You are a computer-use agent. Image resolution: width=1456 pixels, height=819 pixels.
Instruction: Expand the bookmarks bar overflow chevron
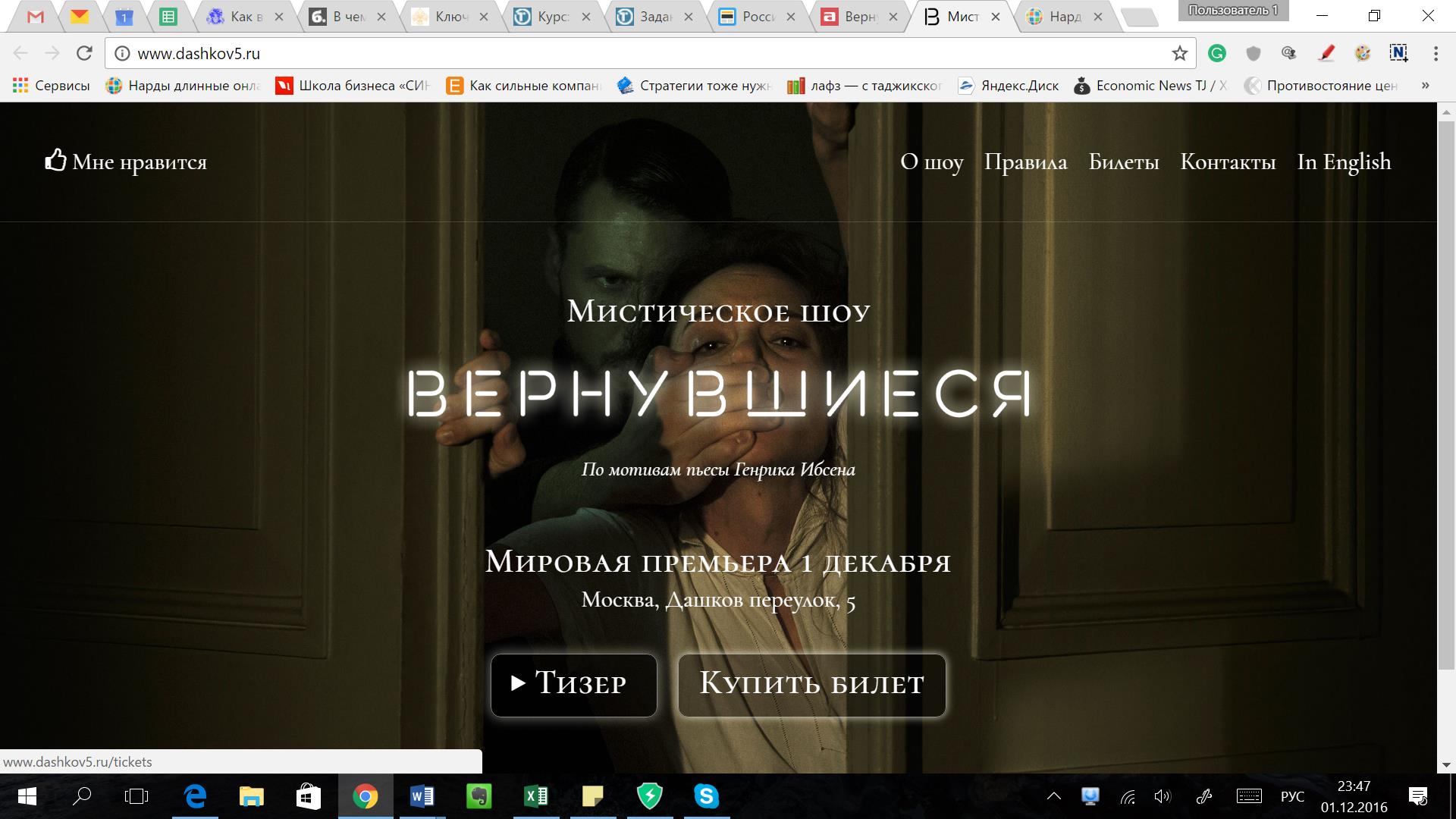pyautogui.click(x=1425, y=86)
